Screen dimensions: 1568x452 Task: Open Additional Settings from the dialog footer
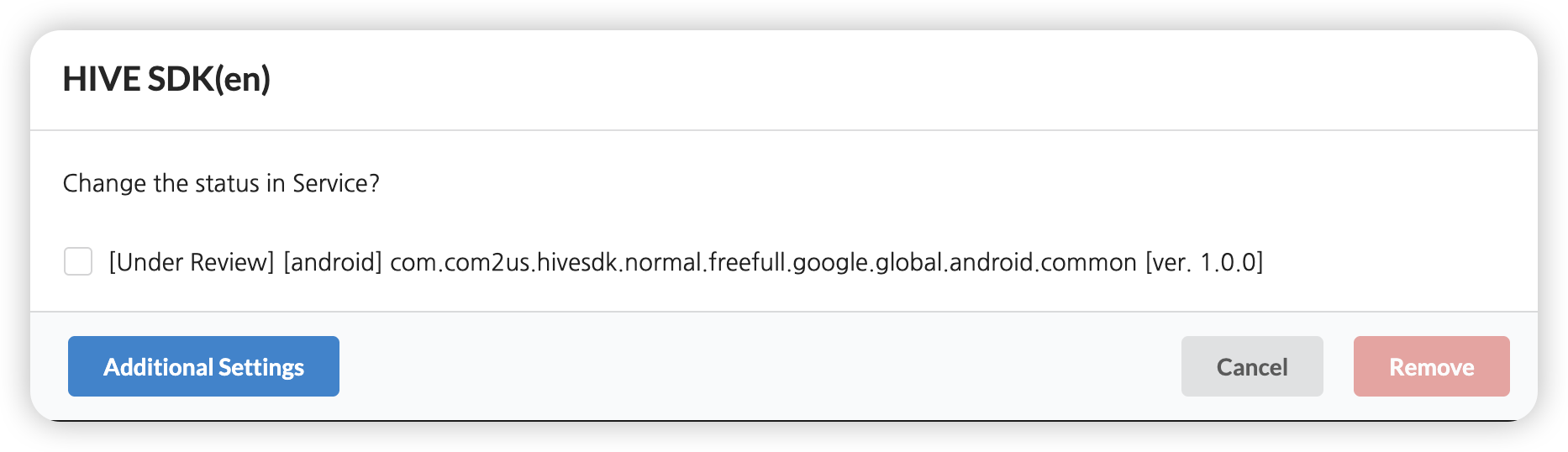click(x=203, y=366)
